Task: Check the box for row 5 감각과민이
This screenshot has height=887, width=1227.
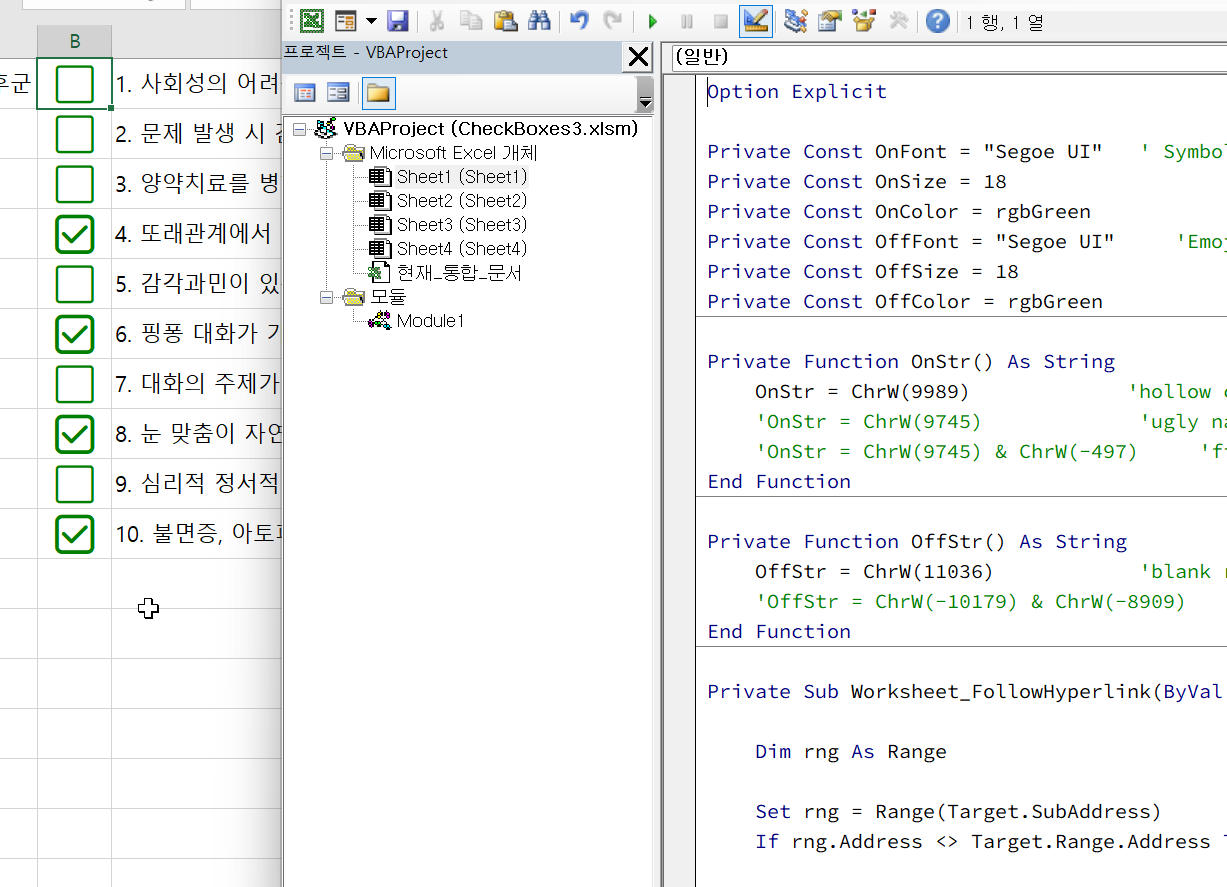Action: (75, 284)
